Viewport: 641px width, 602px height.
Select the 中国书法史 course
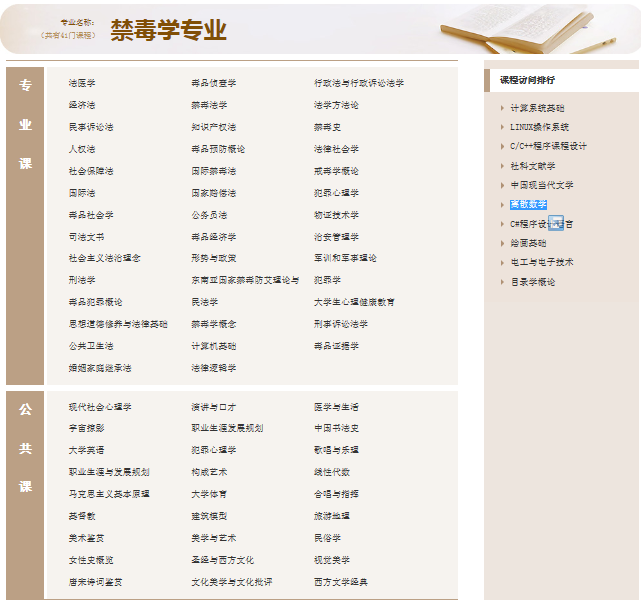336,428
